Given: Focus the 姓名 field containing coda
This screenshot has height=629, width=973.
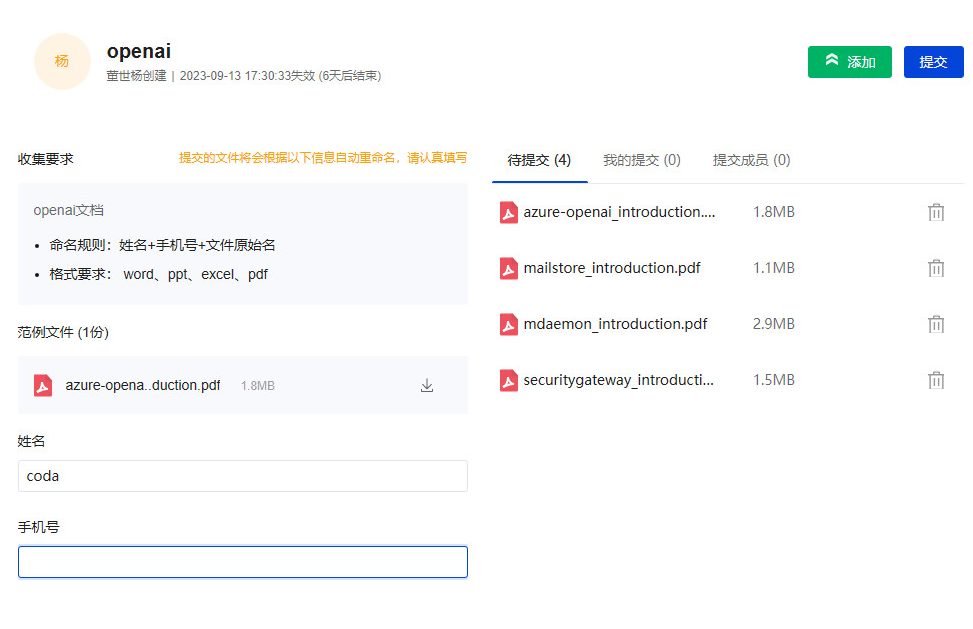Looking at the screenshot, I should pos(243,476).
